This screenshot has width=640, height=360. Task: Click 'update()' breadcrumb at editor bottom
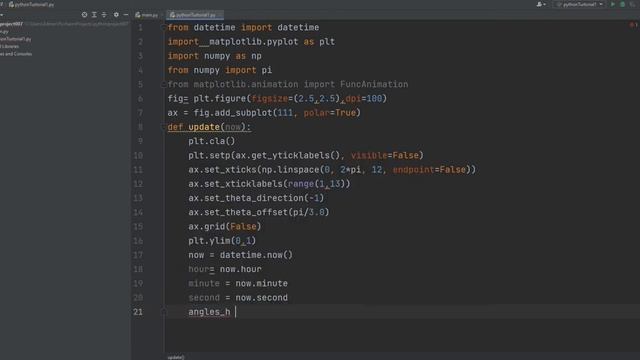tap(176, 357)
